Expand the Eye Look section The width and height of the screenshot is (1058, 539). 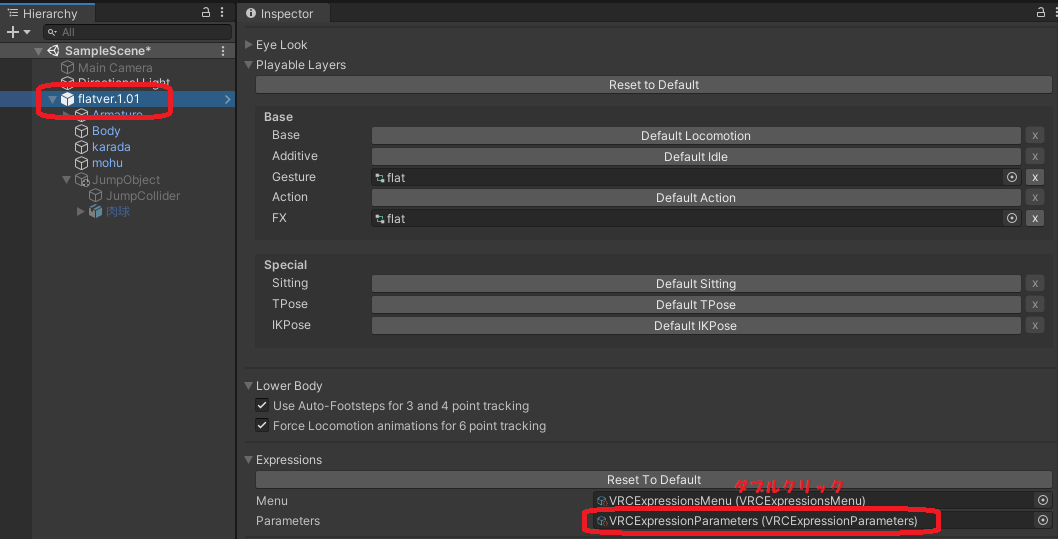coord(248,45)
